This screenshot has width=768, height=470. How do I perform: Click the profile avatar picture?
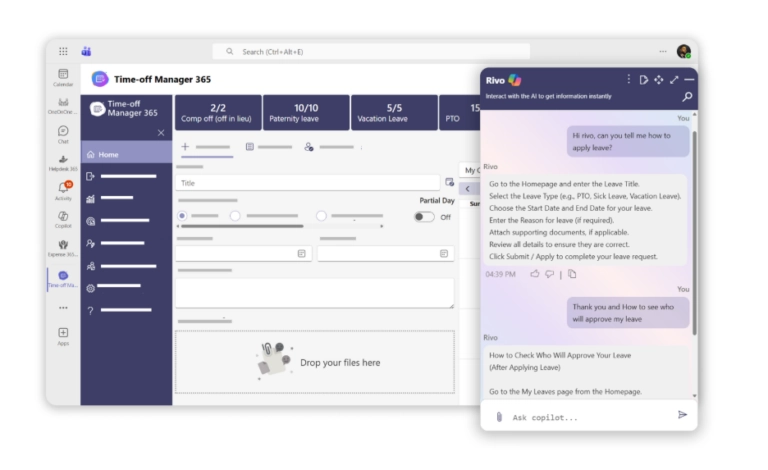click(684, 51)
